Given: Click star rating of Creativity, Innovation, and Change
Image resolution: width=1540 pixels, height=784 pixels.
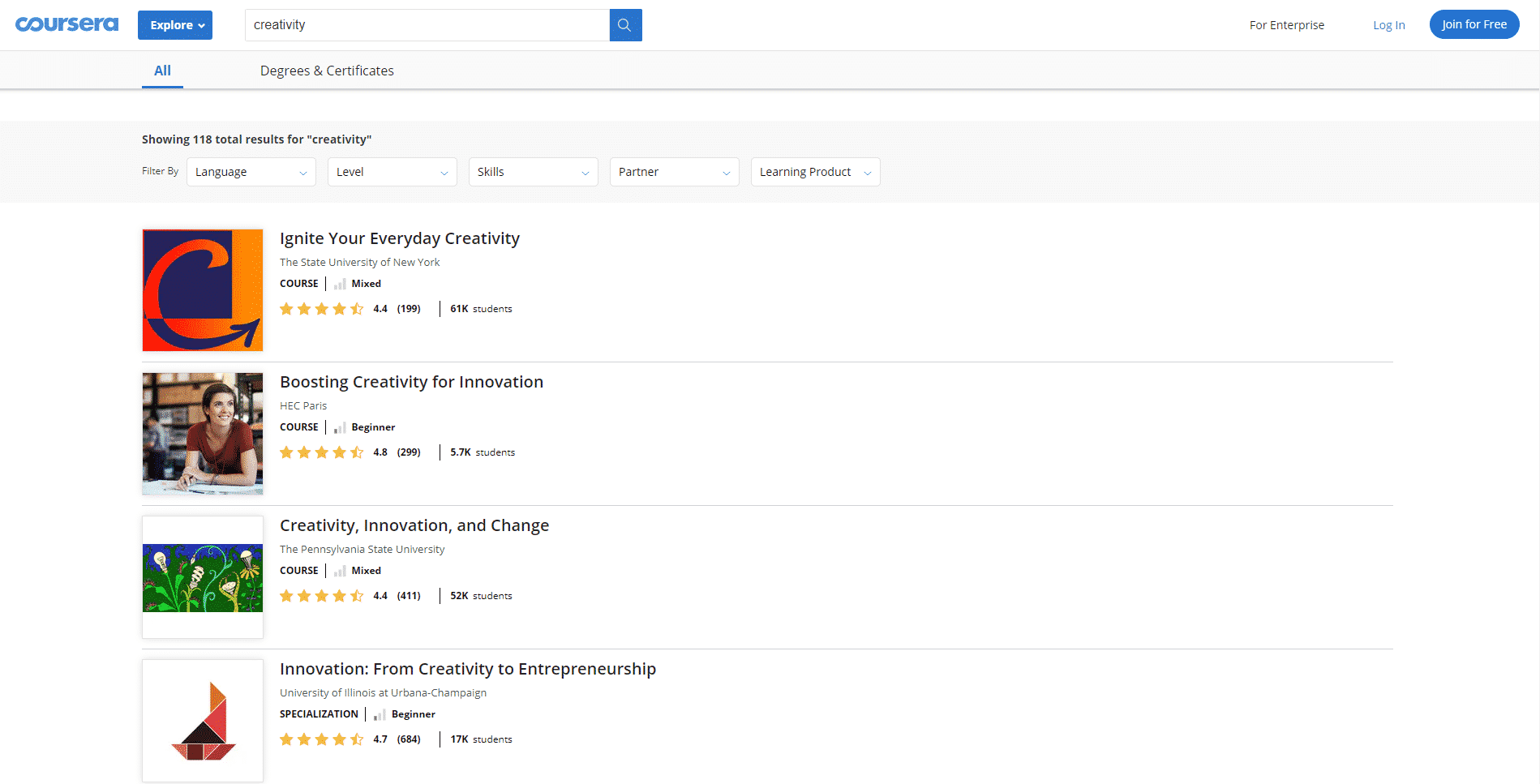Looking at the screenshot, I should (322, 596).
